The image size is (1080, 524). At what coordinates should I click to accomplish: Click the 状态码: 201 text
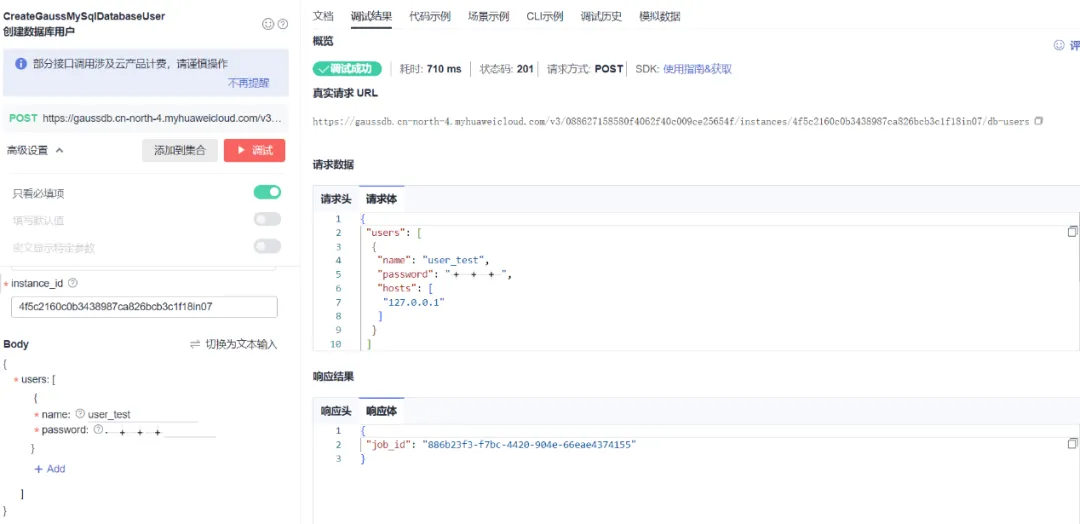click(x=506, y=69)
